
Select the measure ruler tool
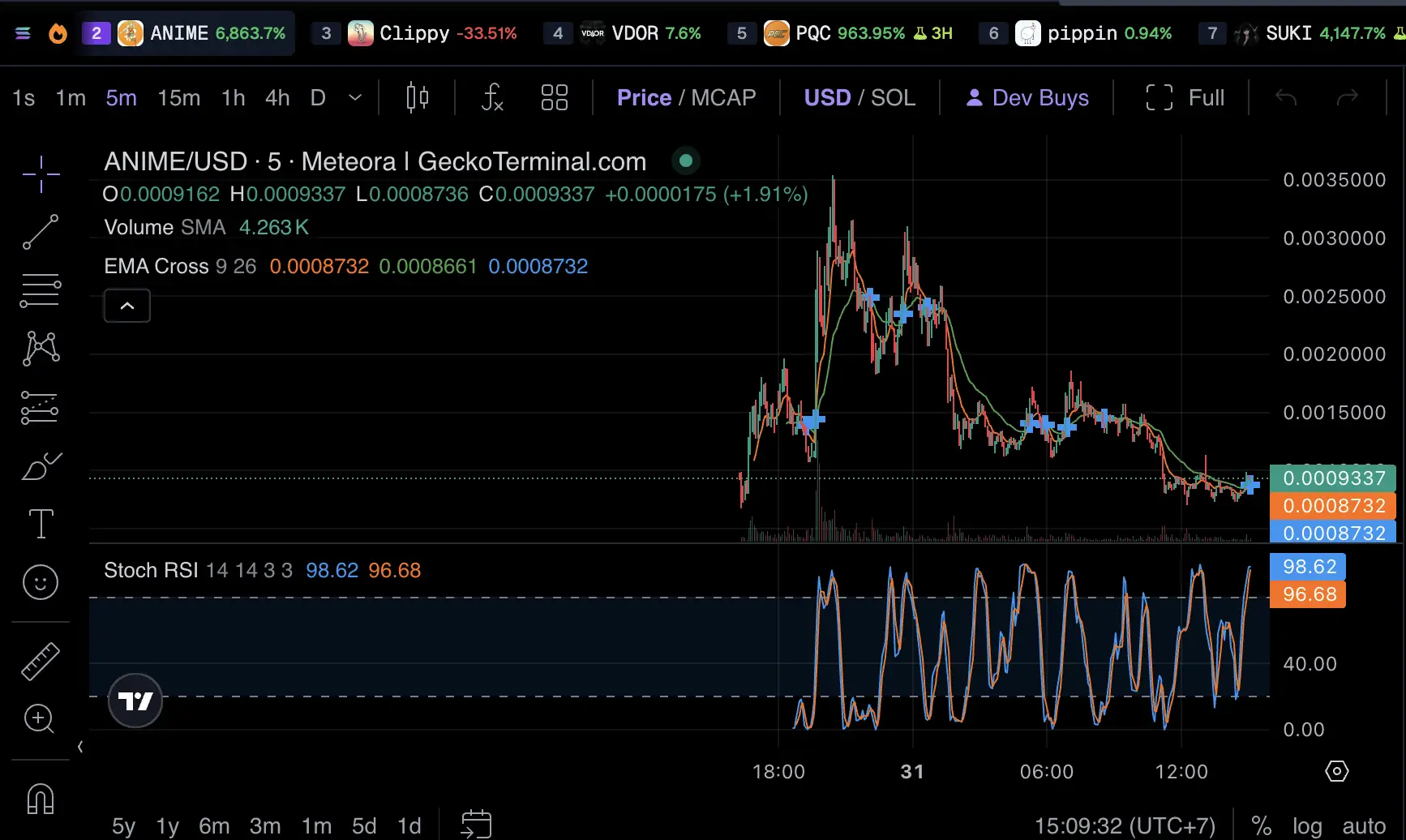[41, 661]
